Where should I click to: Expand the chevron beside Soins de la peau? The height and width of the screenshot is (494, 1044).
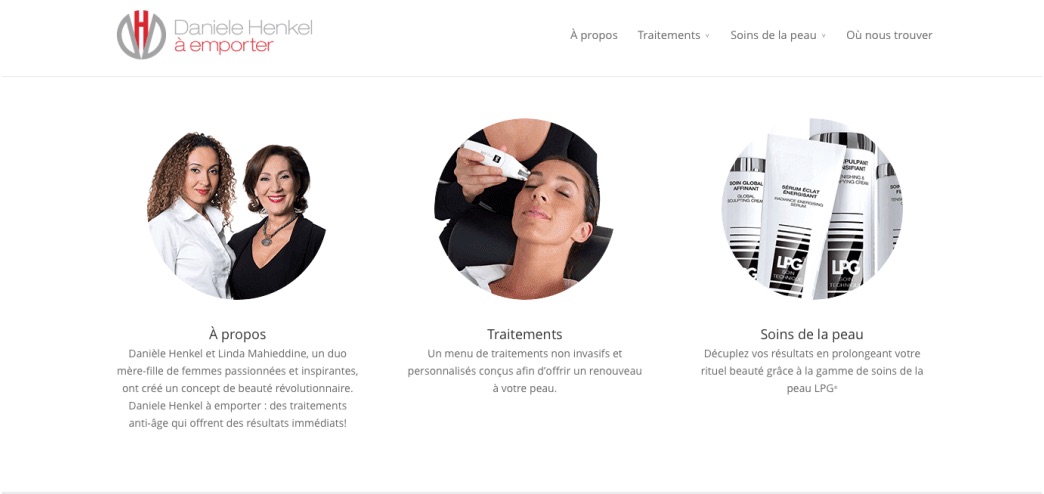pos(824,36)
